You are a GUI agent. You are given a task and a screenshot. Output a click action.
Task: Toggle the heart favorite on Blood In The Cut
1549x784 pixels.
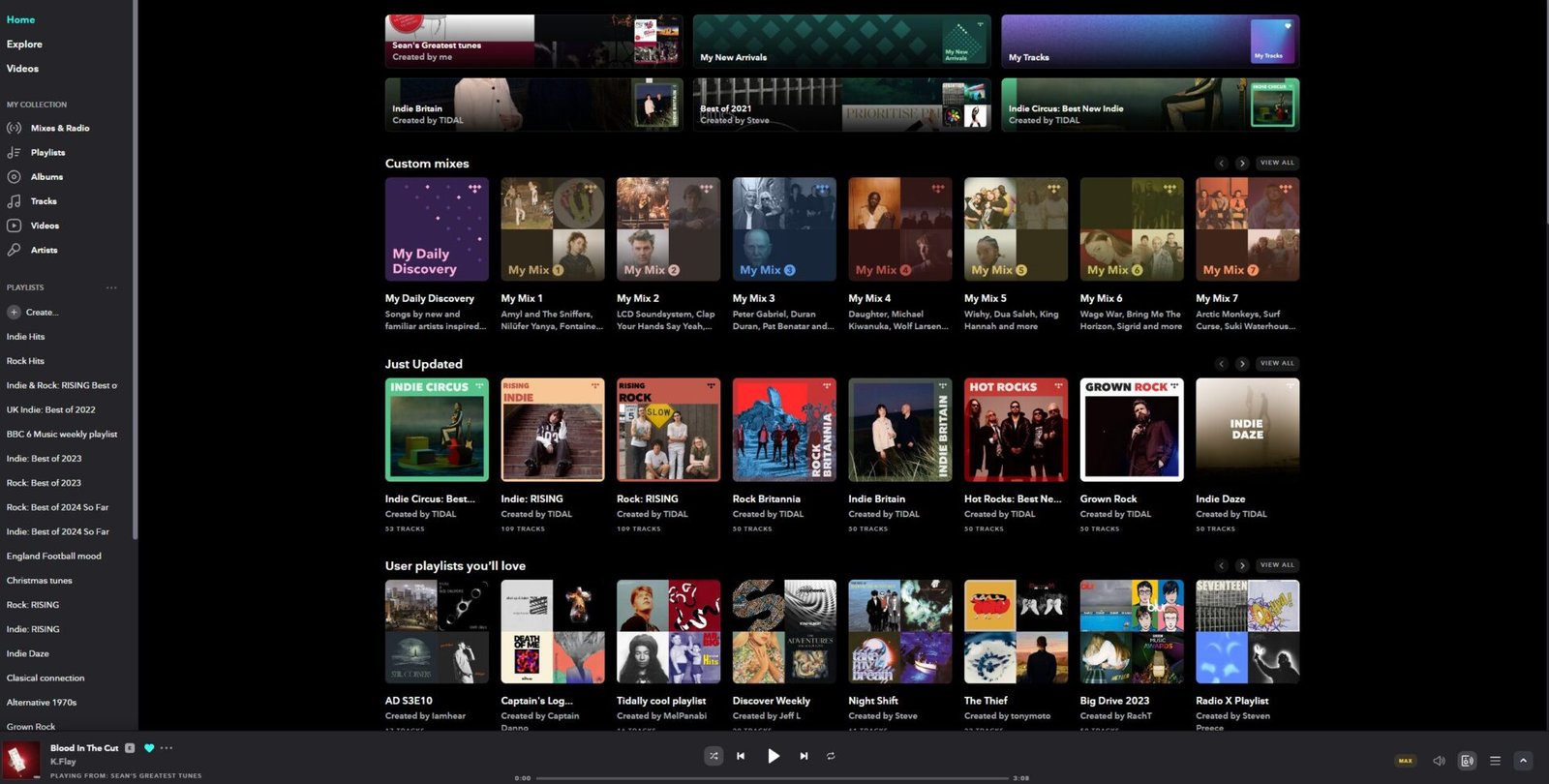pos(149,748)
